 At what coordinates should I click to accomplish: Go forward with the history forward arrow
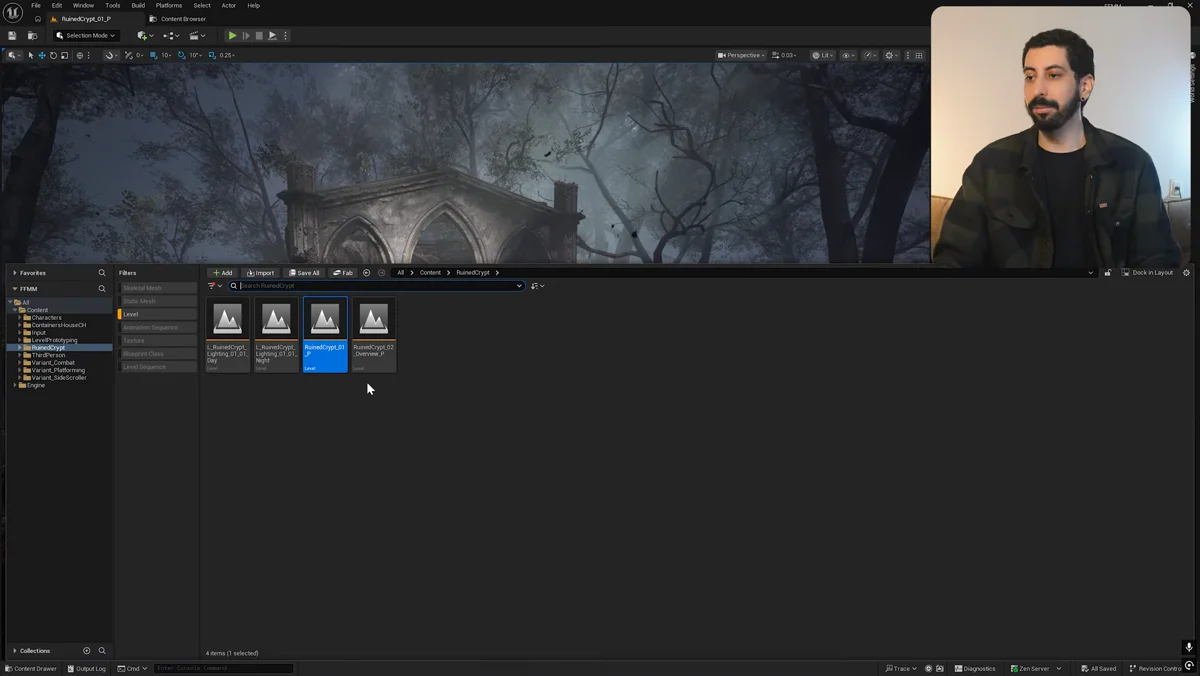(x=381, y=272)
